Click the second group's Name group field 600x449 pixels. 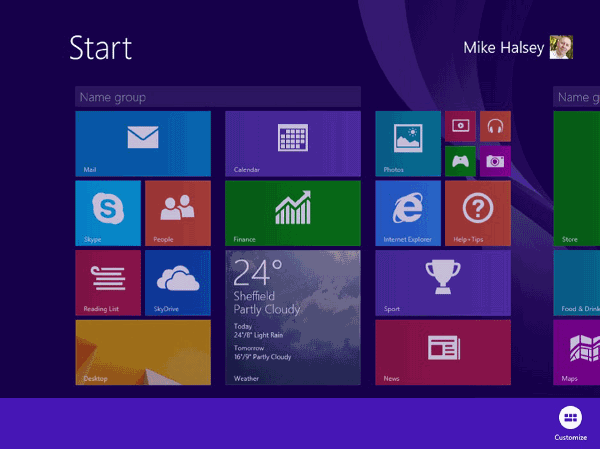click(x=576, y=97)
